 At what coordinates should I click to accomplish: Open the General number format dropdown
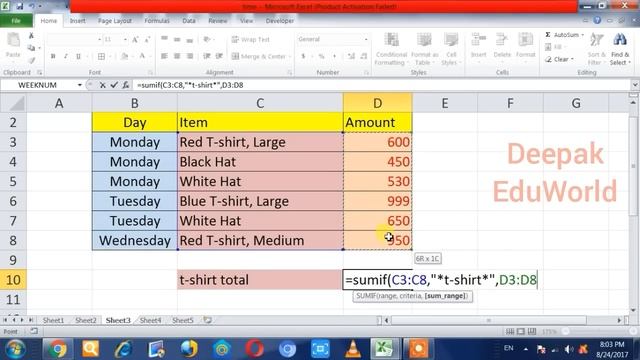366,40
